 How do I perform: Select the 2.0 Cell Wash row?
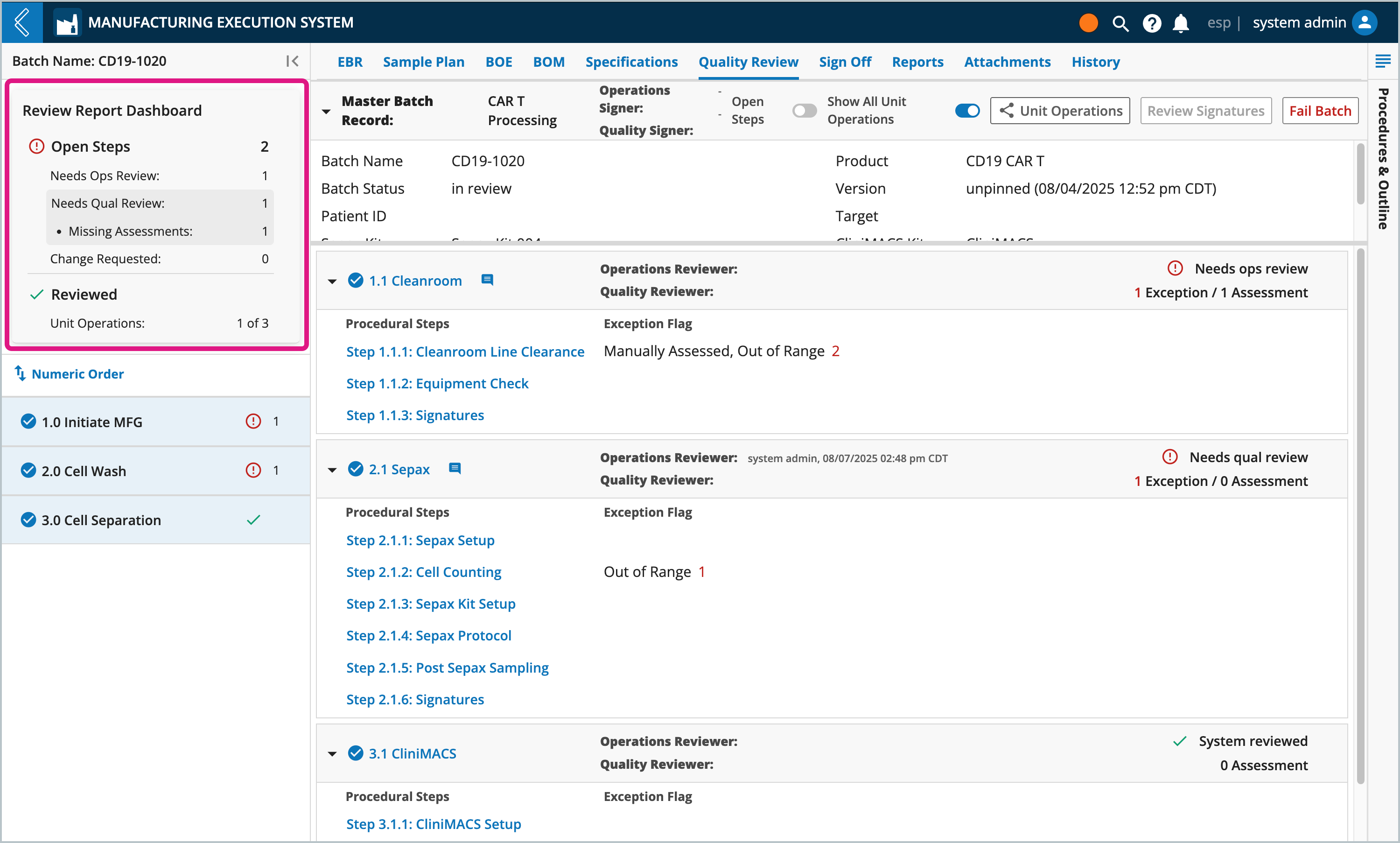tap(156, 471)
